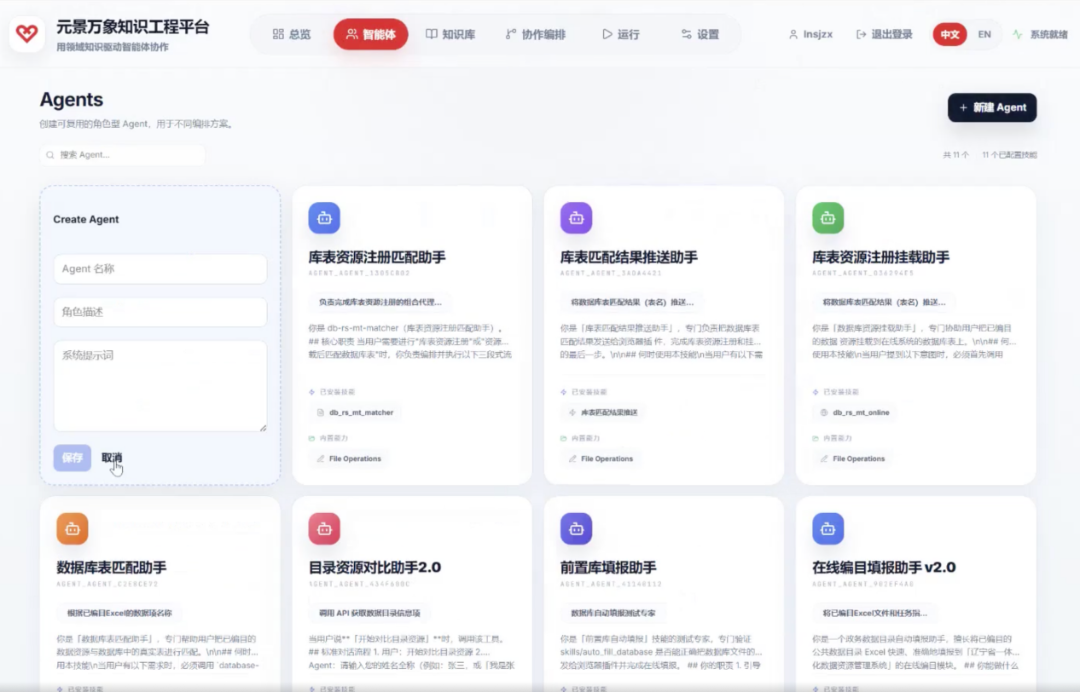Switch language to 中文

pyautogui.click(x=950, y=34)
